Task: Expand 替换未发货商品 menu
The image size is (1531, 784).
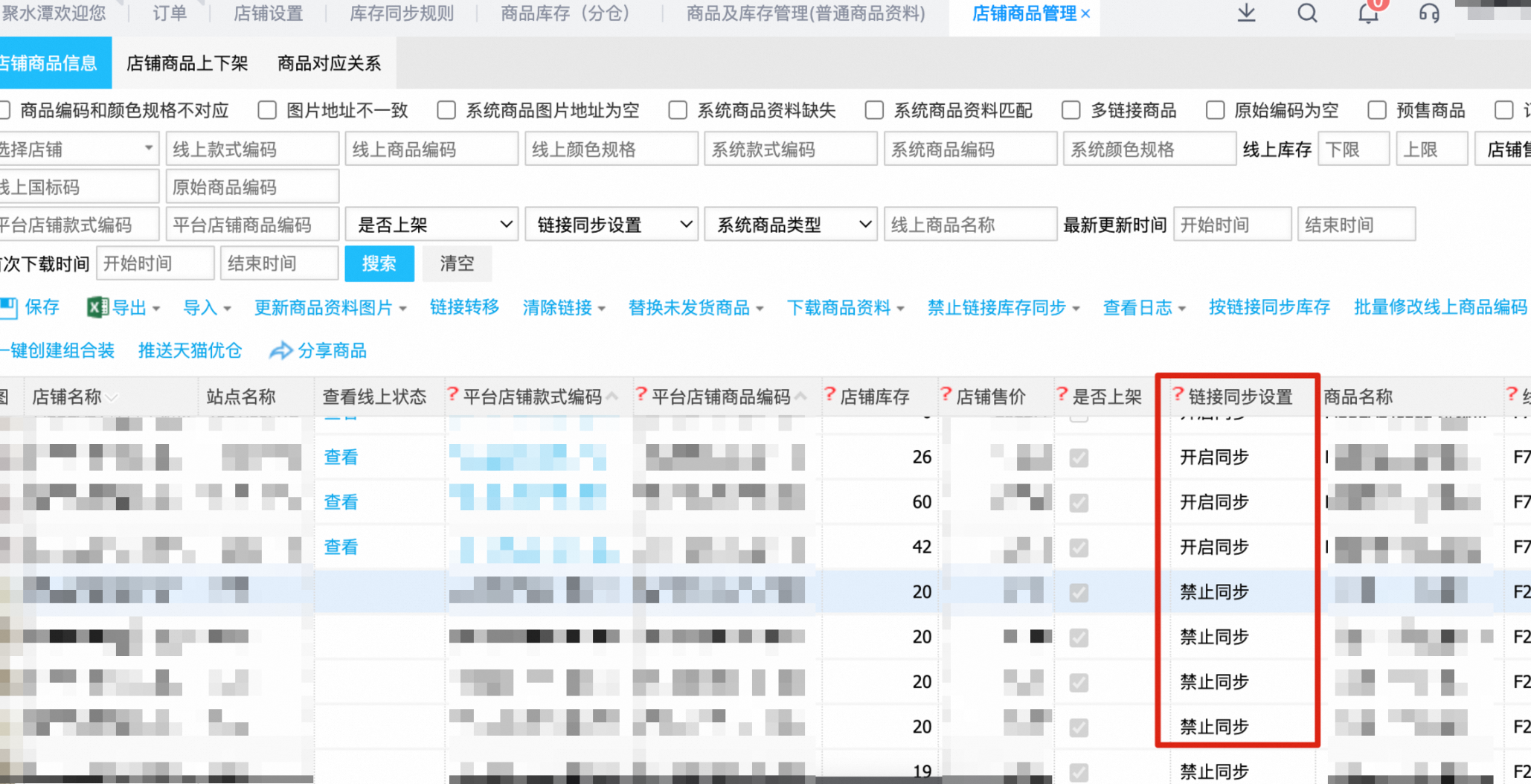Action: coord(760,308)
